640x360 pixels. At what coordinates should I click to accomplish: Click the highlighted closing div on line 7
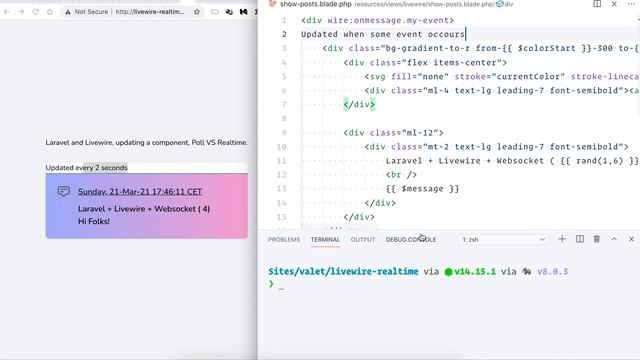[359, 104]
